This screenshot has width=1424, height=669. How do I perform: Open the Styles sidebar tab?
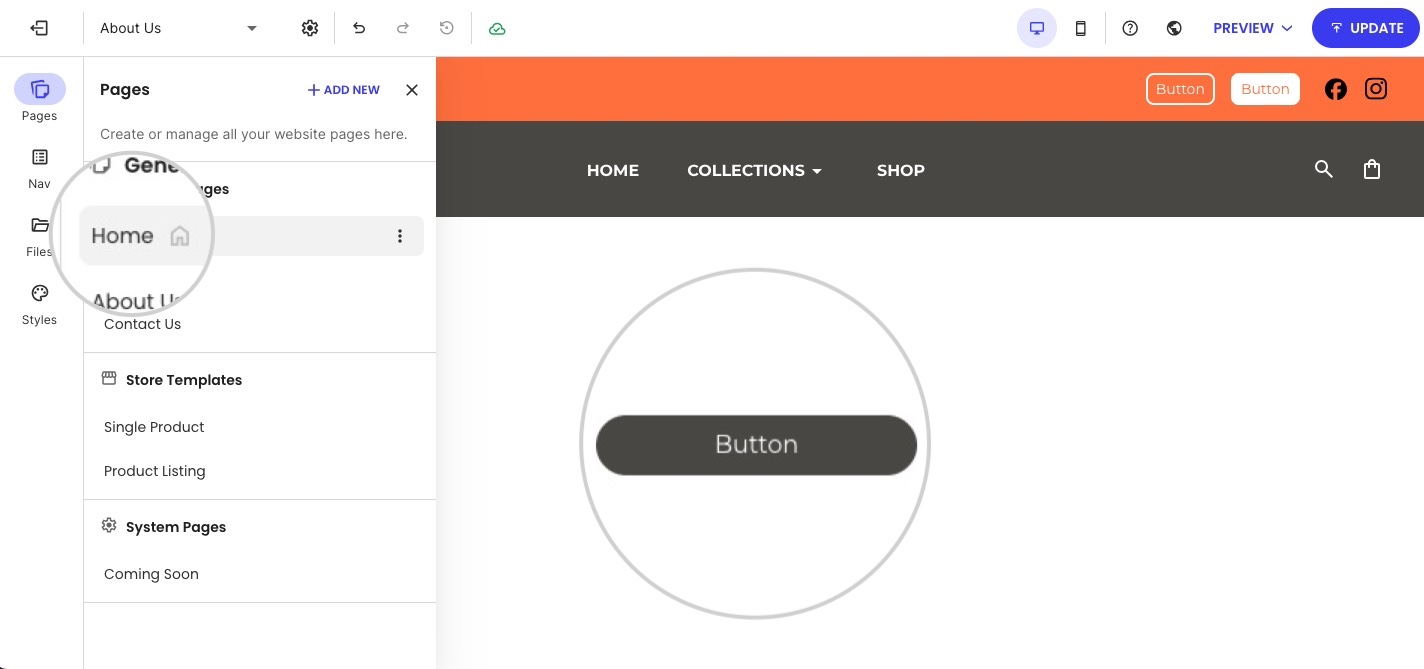point(40,304)
